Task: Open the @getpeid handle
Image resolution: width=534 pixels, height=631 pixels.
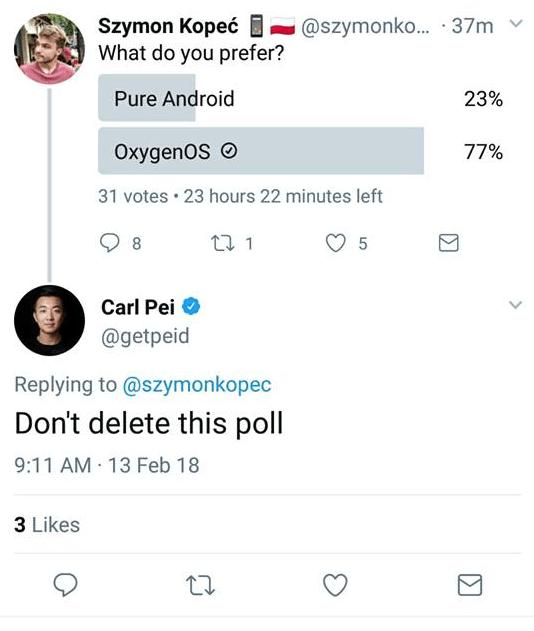Action: pyautogui.click(x=145, y=336)
